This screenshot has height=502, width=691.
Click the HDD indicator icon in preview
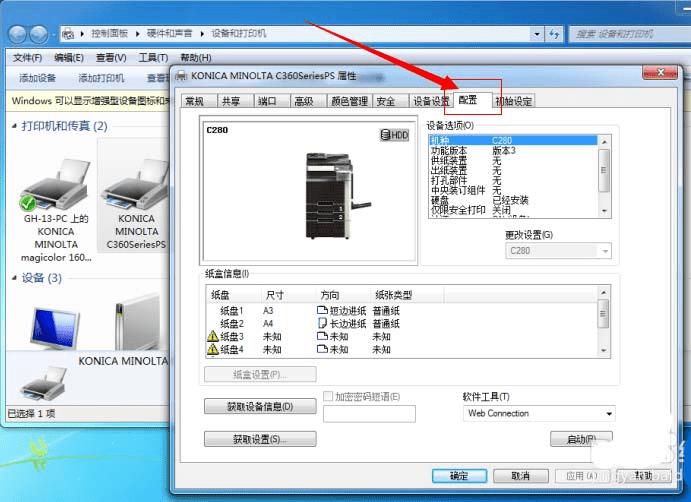point(394,135)
